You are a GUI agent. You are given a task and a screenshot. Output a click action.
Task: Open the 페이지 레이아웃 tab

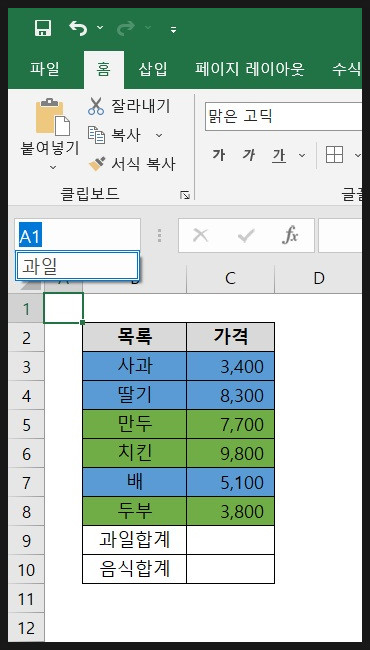tap(250, 69)
